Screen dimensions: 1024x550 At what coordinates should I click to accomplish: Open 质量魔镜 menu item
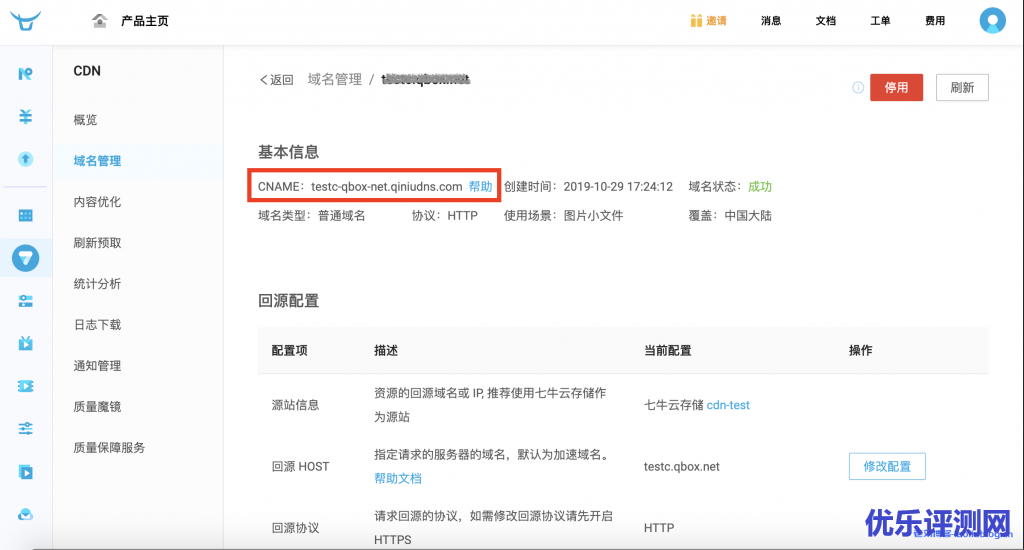(97, 407)
